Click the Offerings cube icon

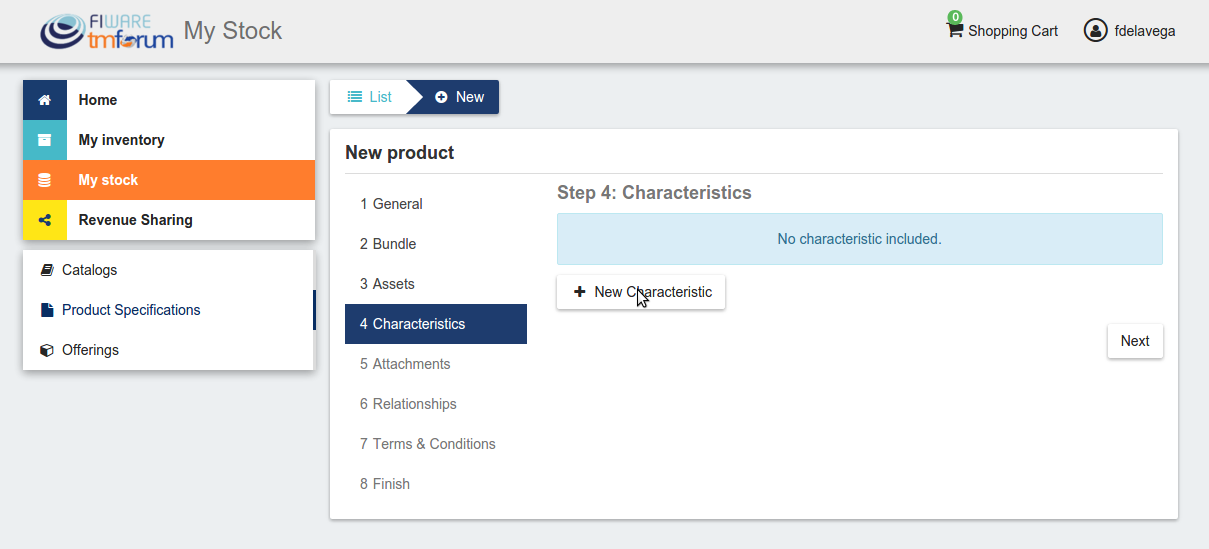click(47, 350)
